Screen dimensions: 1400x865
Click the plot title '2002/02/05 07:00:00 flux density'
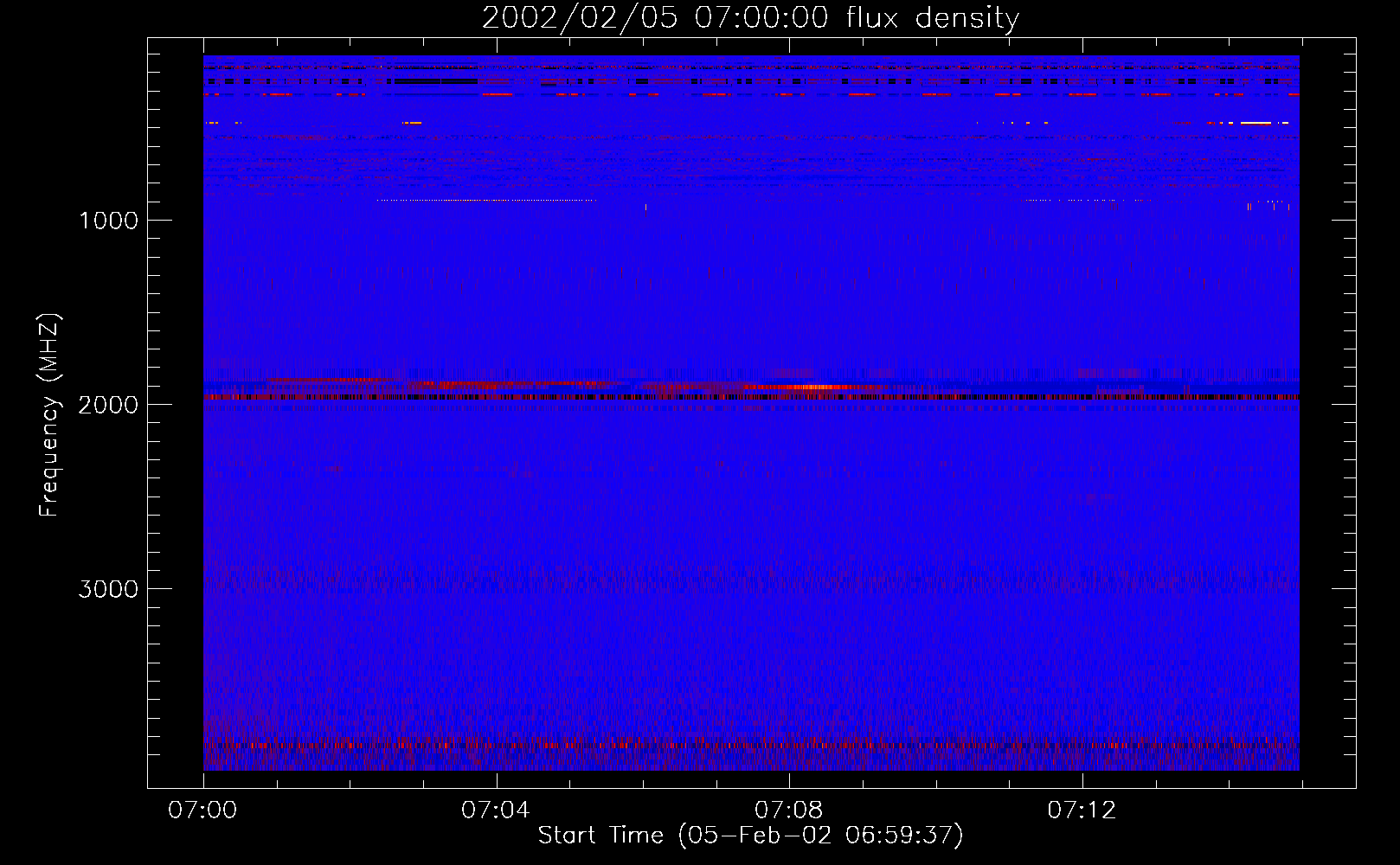click(750, 18)
